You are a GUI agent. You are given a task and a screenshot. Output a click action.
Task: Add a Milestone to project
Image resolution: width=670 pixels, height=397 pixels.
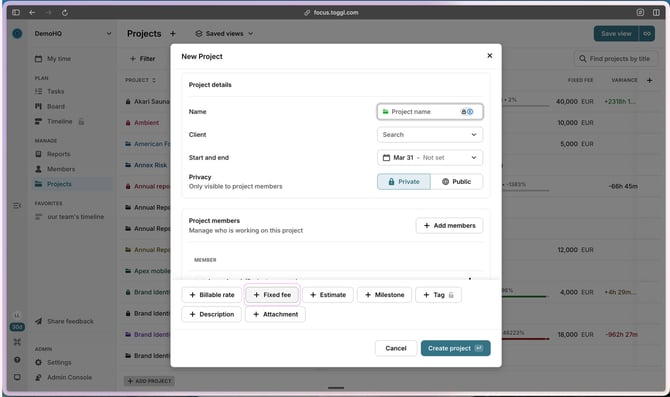(x=384, y=295)
